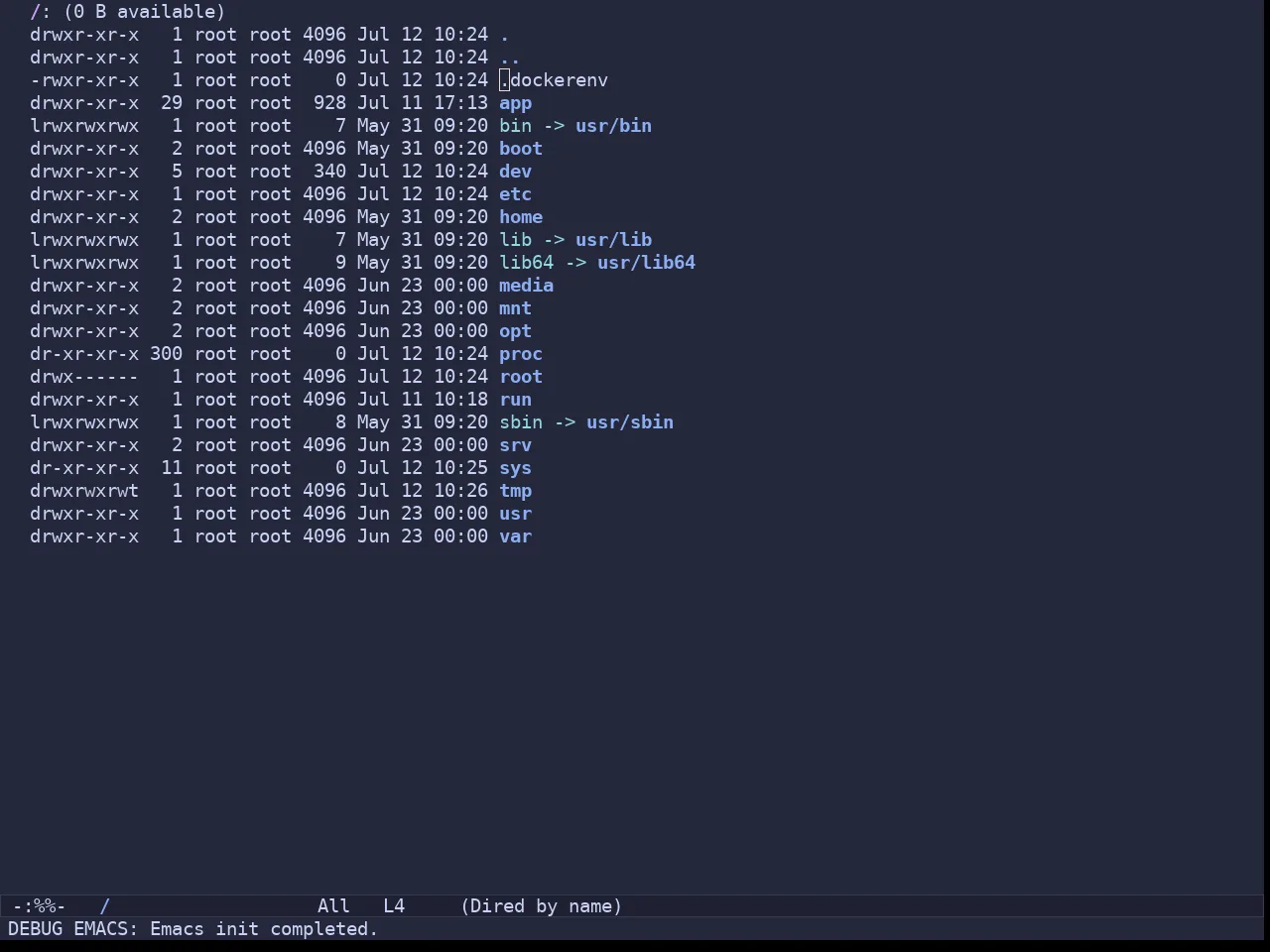Select the .dockerenv file entry
This screenshot has height=952, width=1270.
point(554,80)
